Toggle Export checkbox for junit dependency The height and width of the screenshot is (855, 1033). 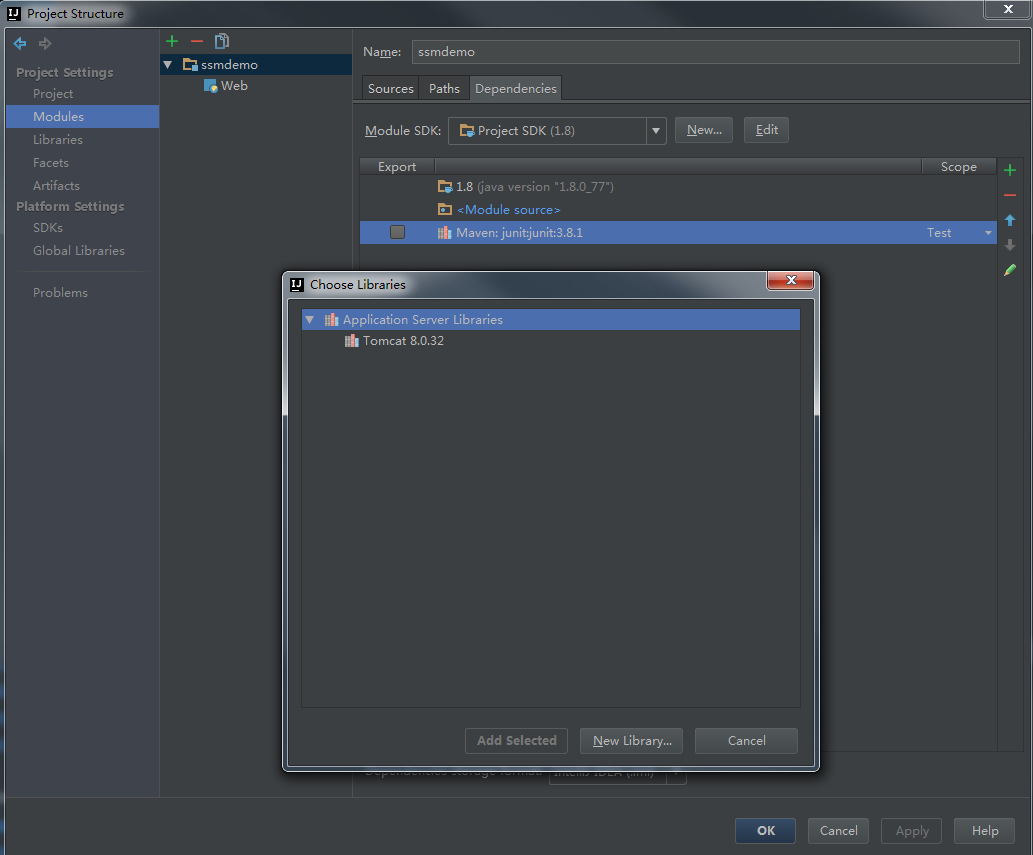397,232
